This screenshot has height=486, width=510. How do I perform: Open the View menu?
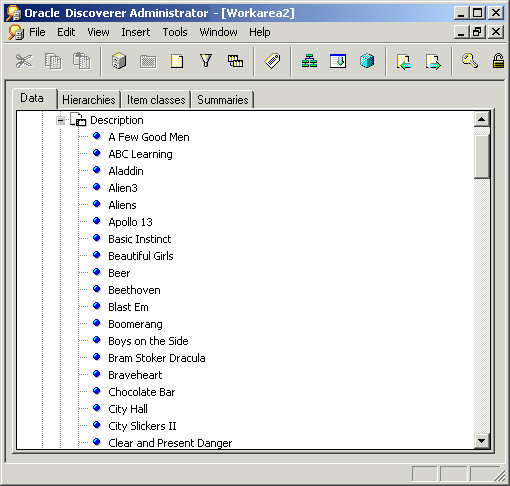(98, 32)
